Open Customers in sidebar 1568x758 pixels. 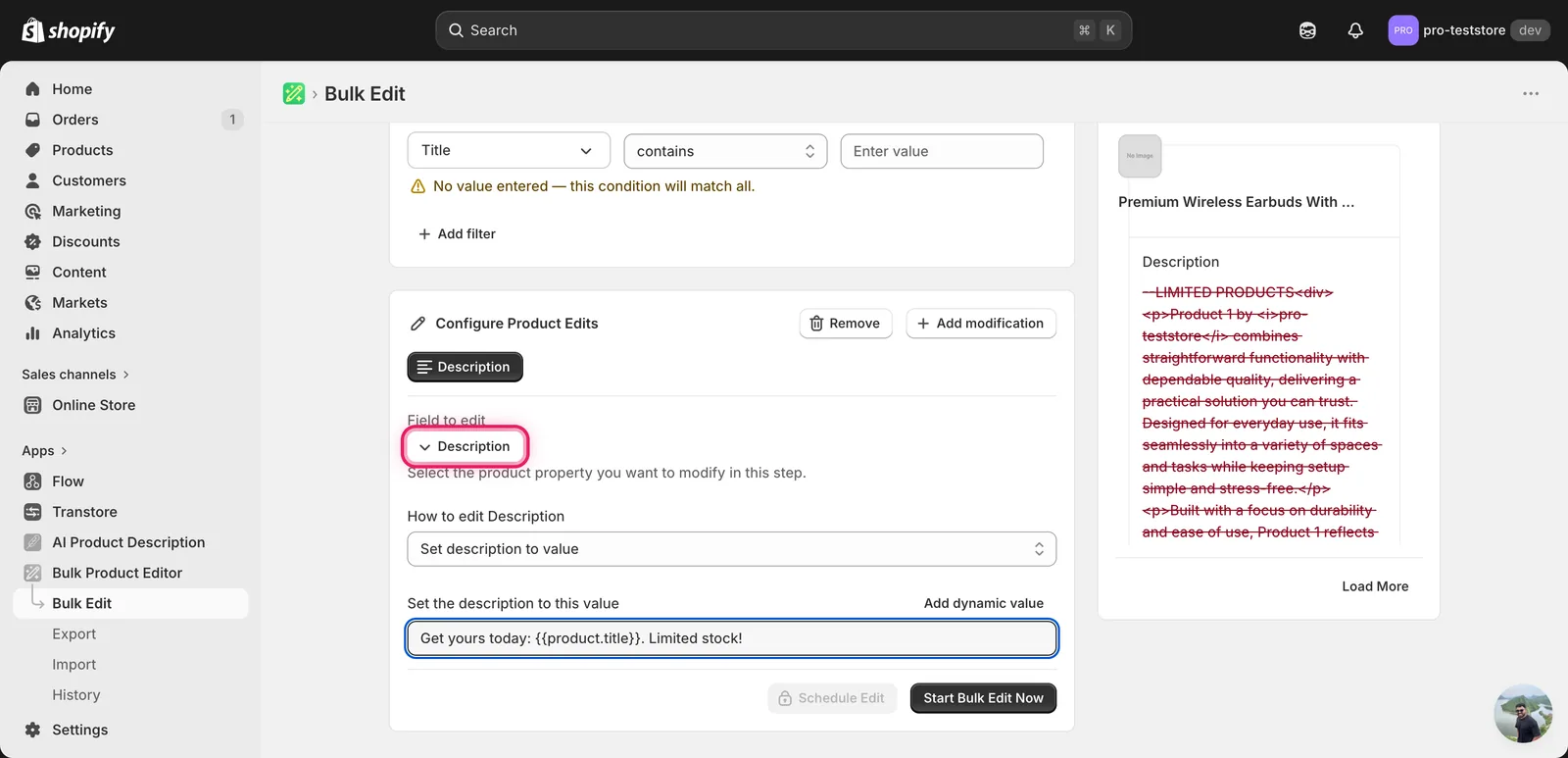[x=130, y=180]
